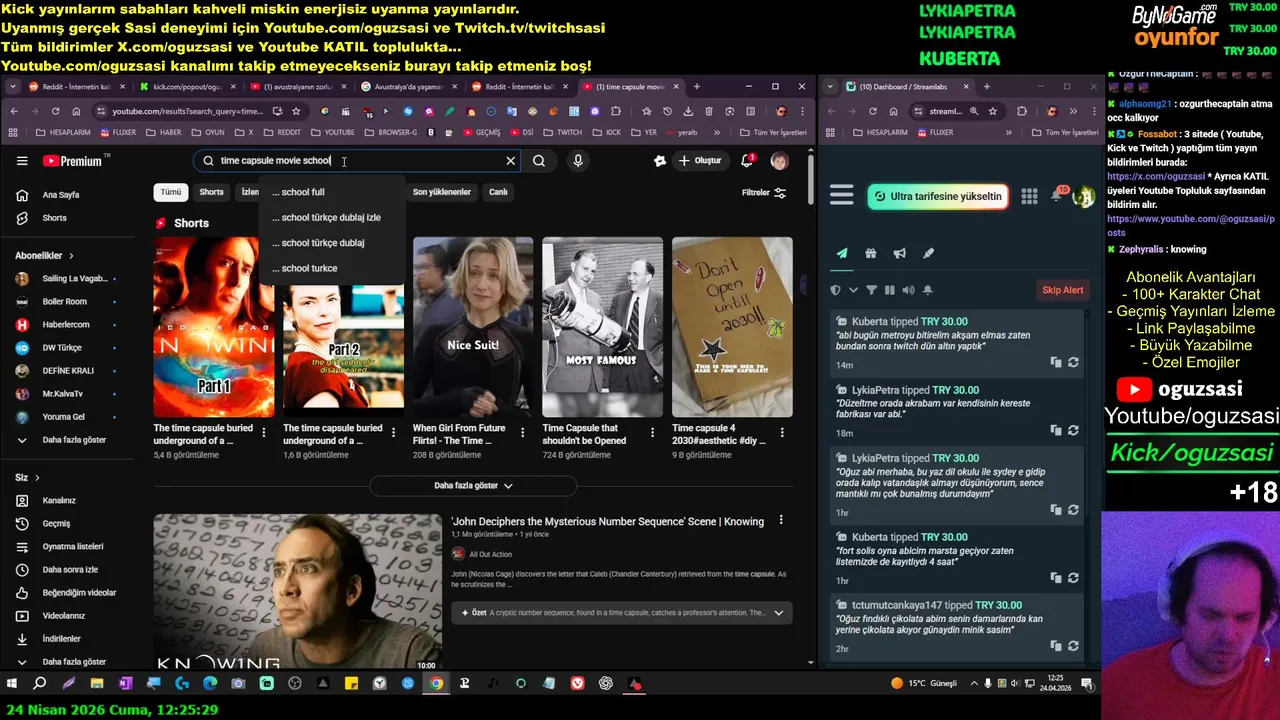
Task: Click Ultra tarifesine yükseltin upgrade button
Action: click(x=937, y=197)
